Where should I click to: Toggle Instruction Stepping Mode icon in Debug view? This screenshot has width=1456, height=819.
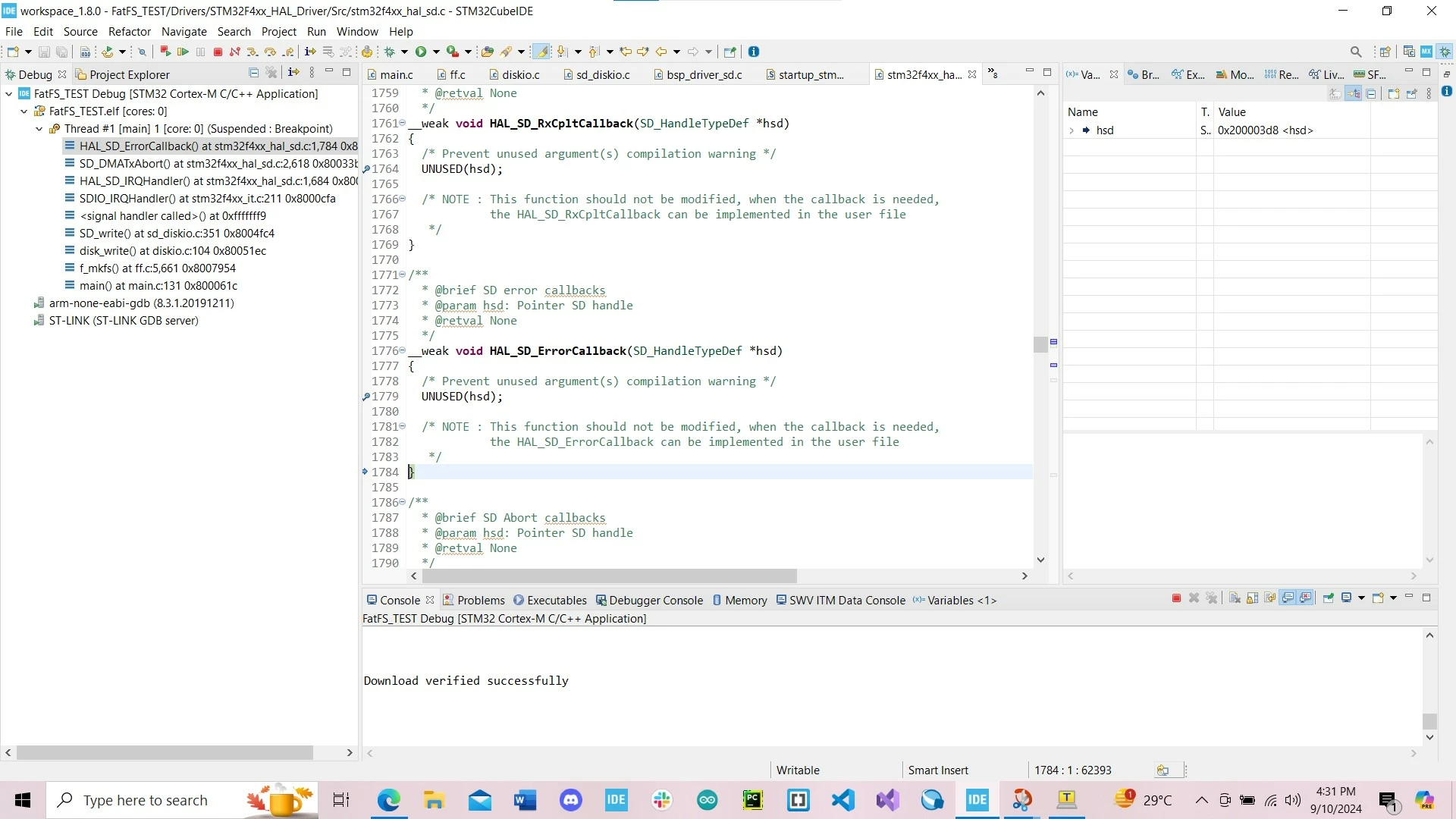tap(293, 73)
